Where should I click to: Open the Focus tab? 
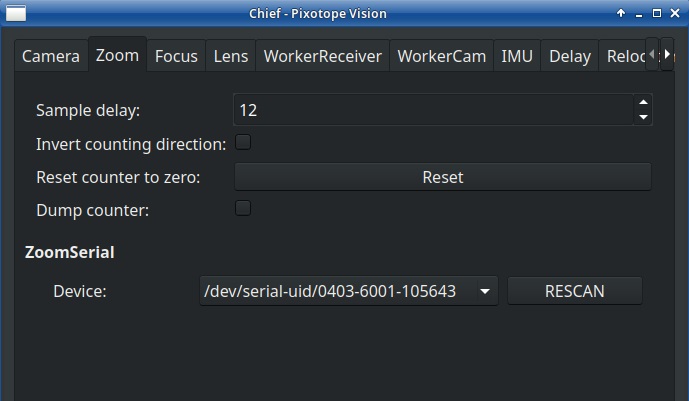click(176, 56)
